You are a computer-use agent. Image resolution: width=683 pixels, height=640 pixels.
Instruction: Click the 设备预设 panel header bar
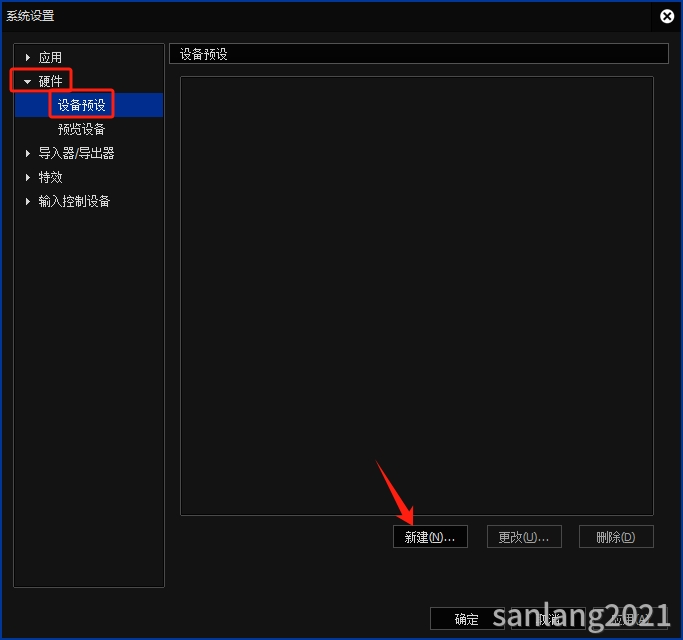tap(418, 54)
